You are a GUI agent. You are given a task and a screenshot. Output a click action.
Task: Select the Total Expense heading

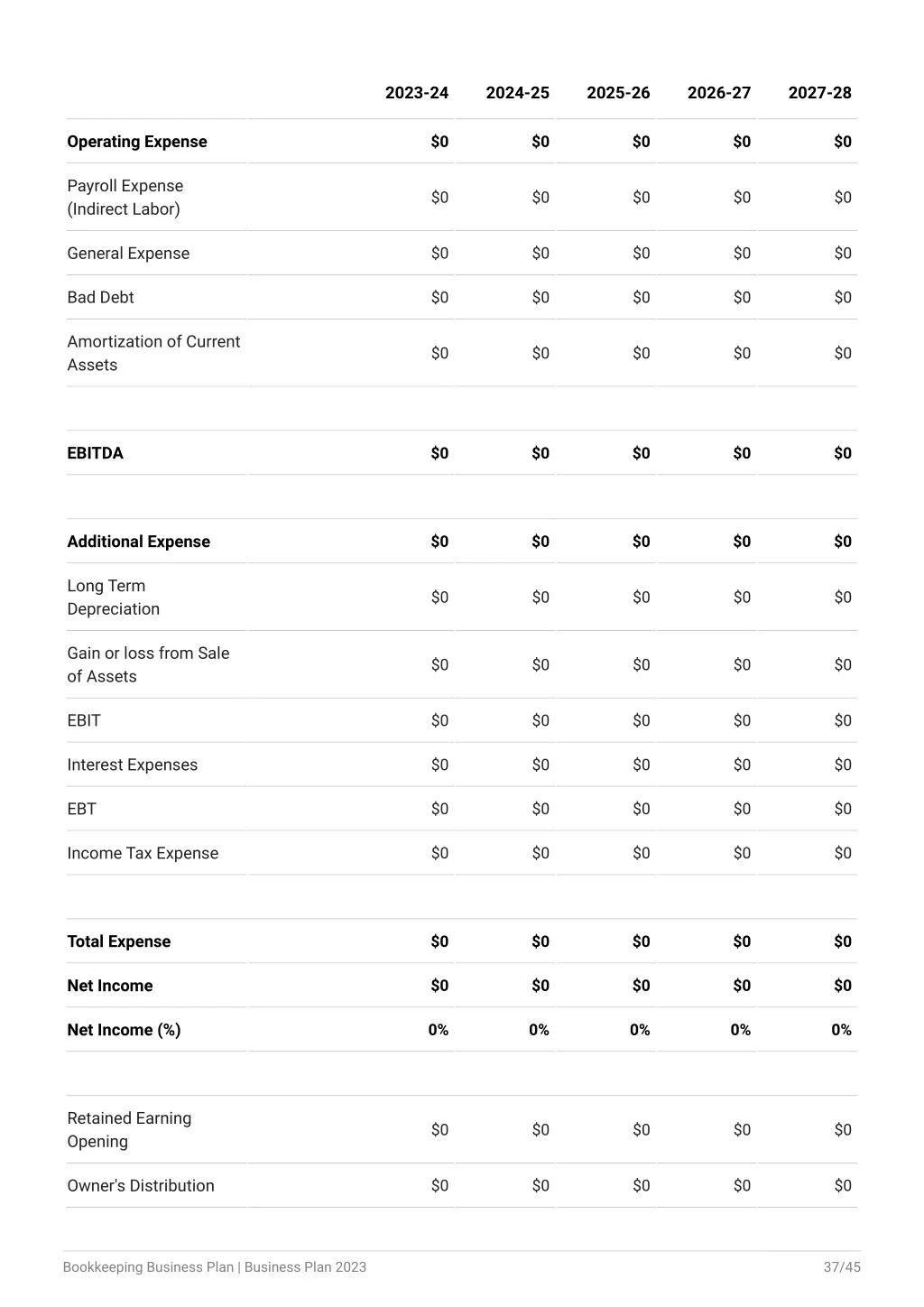click(x=118, y=941)
